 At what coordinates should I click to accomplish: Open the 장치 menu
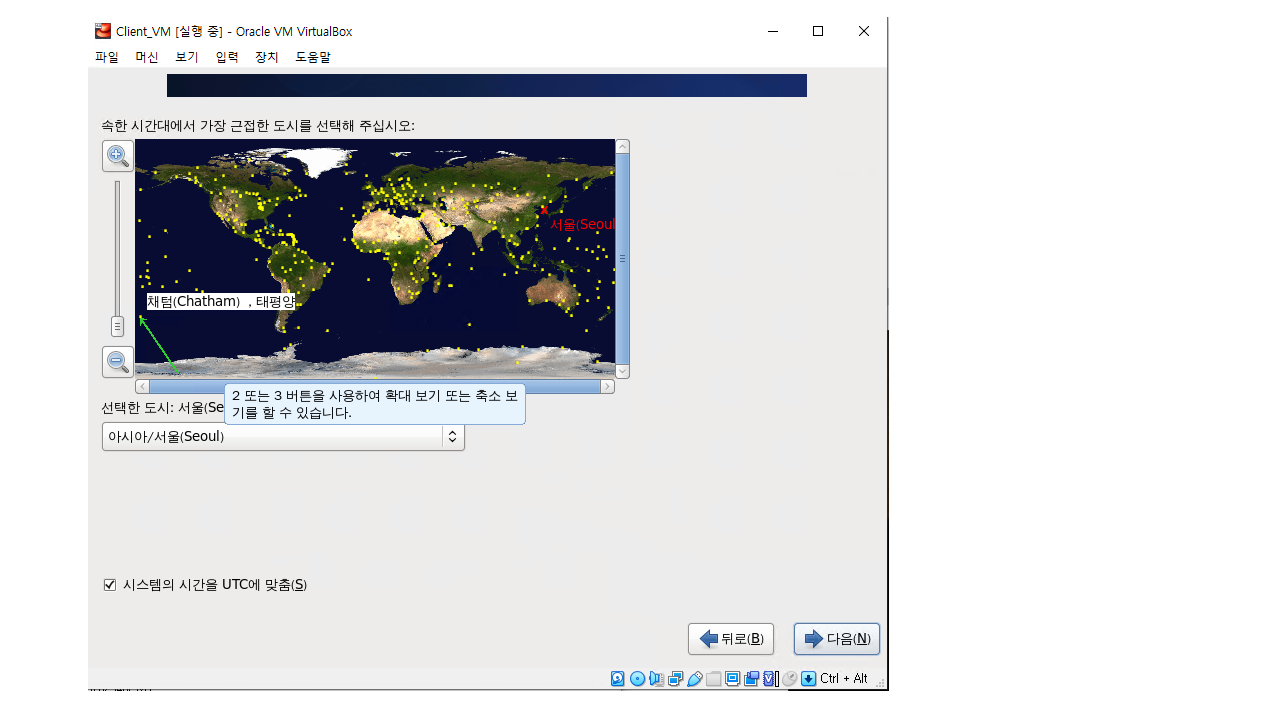pyautogui.click(x=267, y=57)
